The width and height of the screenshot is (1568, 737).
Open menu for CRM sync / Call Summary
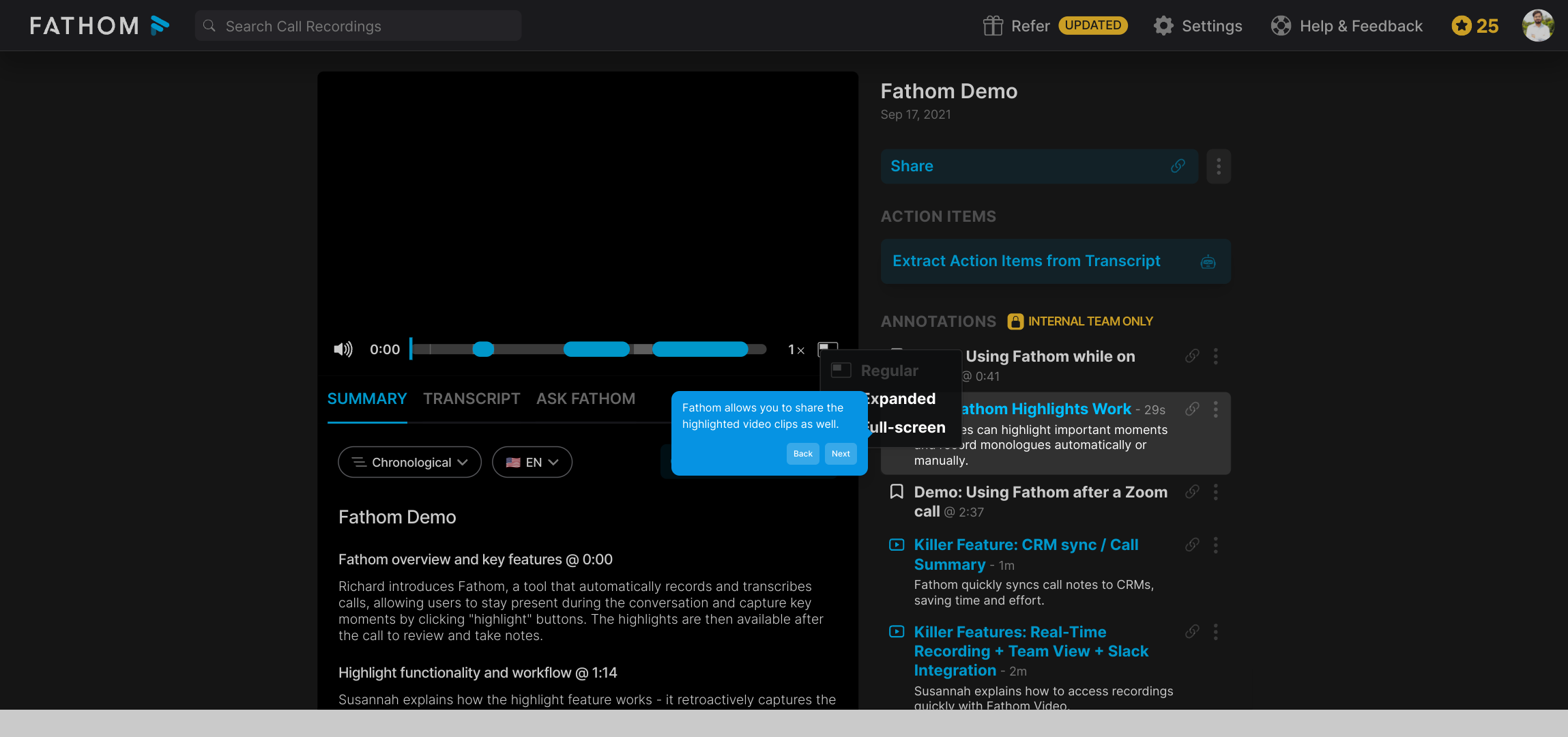pos(1216,545)
